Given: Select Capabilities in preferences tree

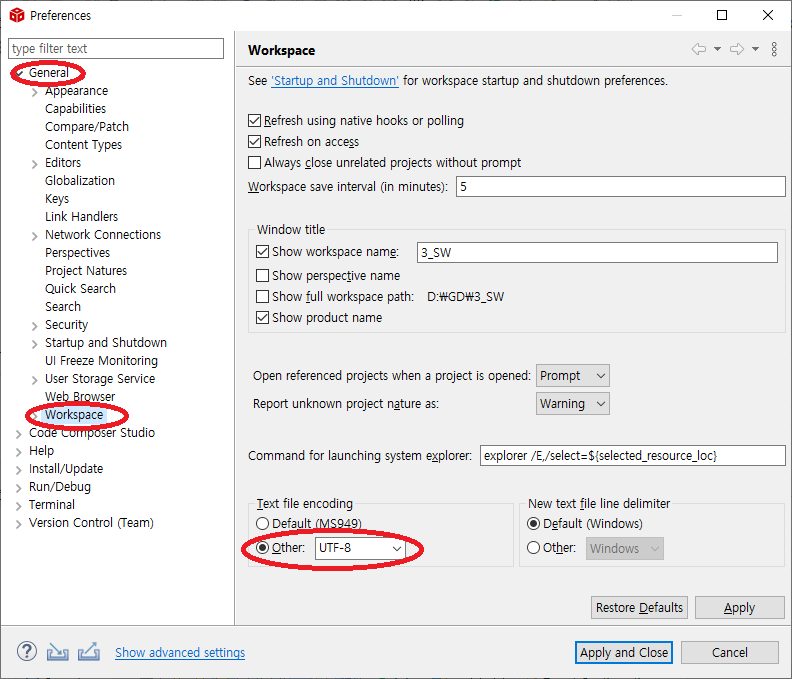Looking at the screenshot, I should (75, 109).
